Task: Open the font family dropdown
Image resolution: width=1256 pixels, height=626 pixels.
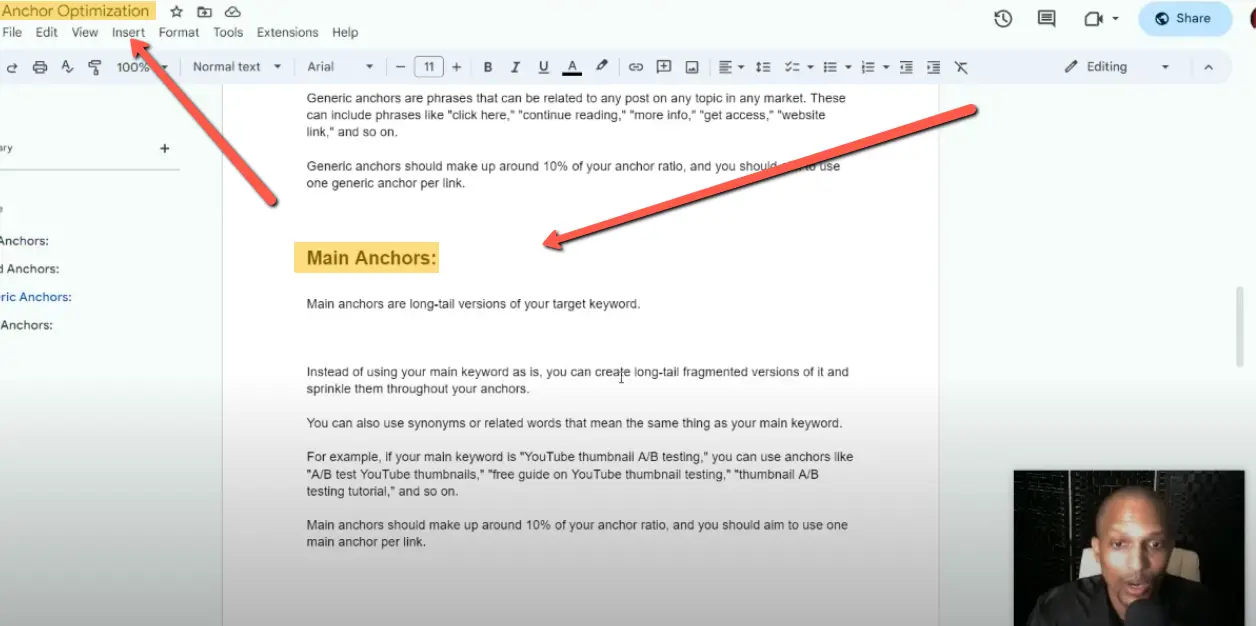Action: point(335,66)
